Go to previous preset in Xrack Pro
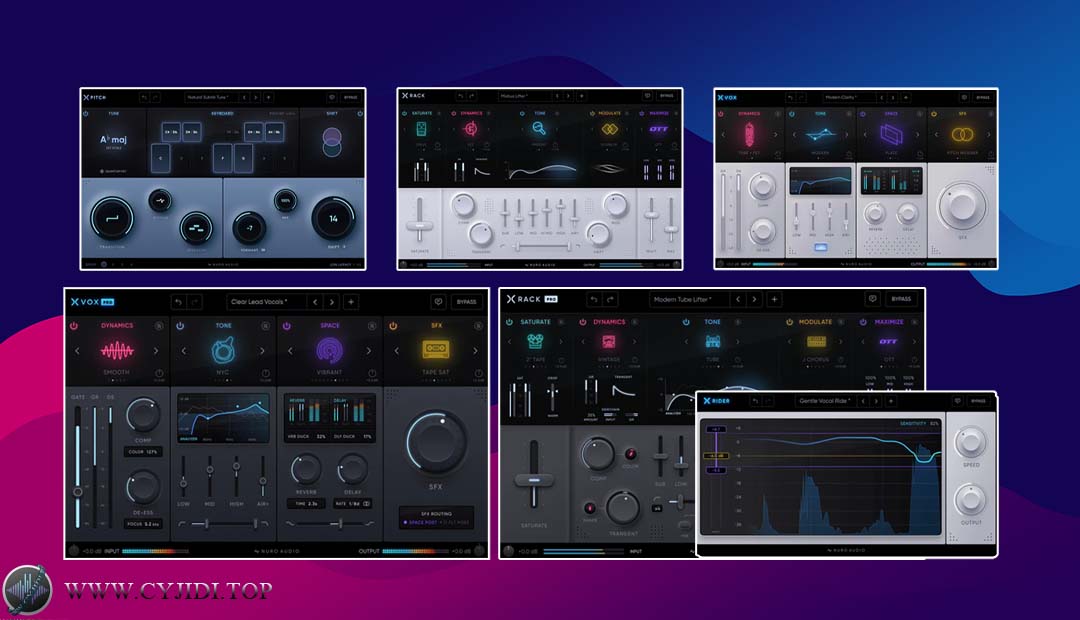The height and width of the screenshot is (620, 1080). click(x=738, y=299)
